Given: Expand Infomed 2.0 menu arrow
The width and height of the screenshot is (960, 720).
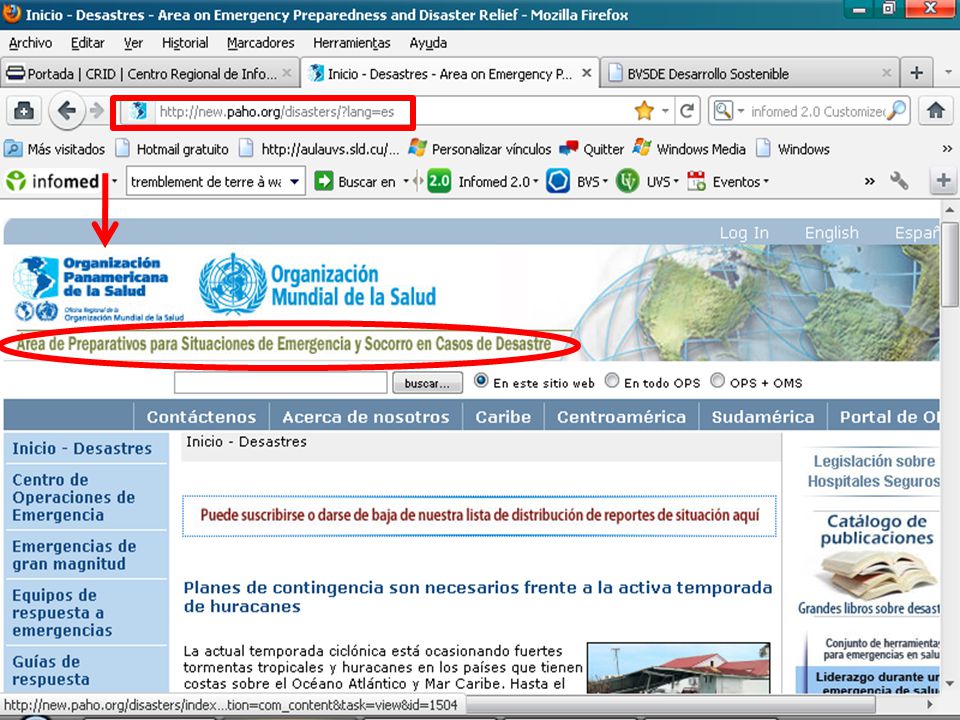Looking at the screenshot, I should tap(536, 181).
